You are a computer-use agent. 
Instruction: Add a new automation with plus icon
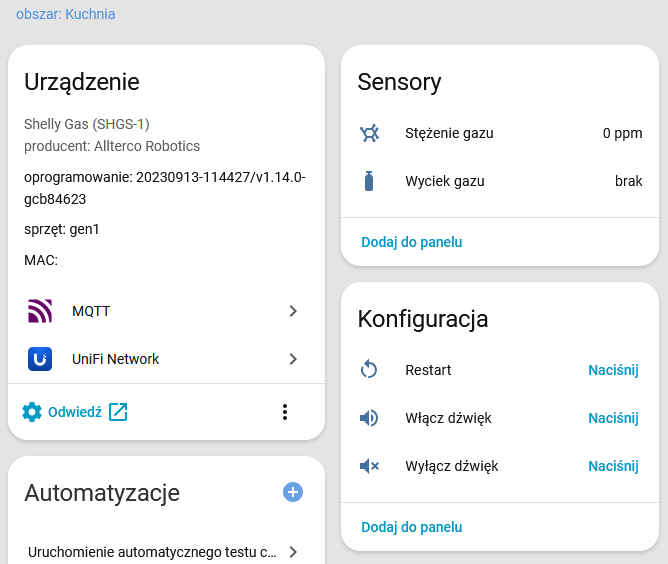coord(293,492)
